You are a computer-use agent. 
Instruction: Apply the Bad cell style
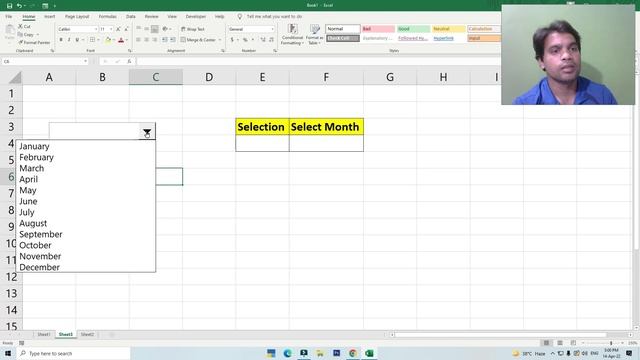pyautogui.click(x=378, y=29)
